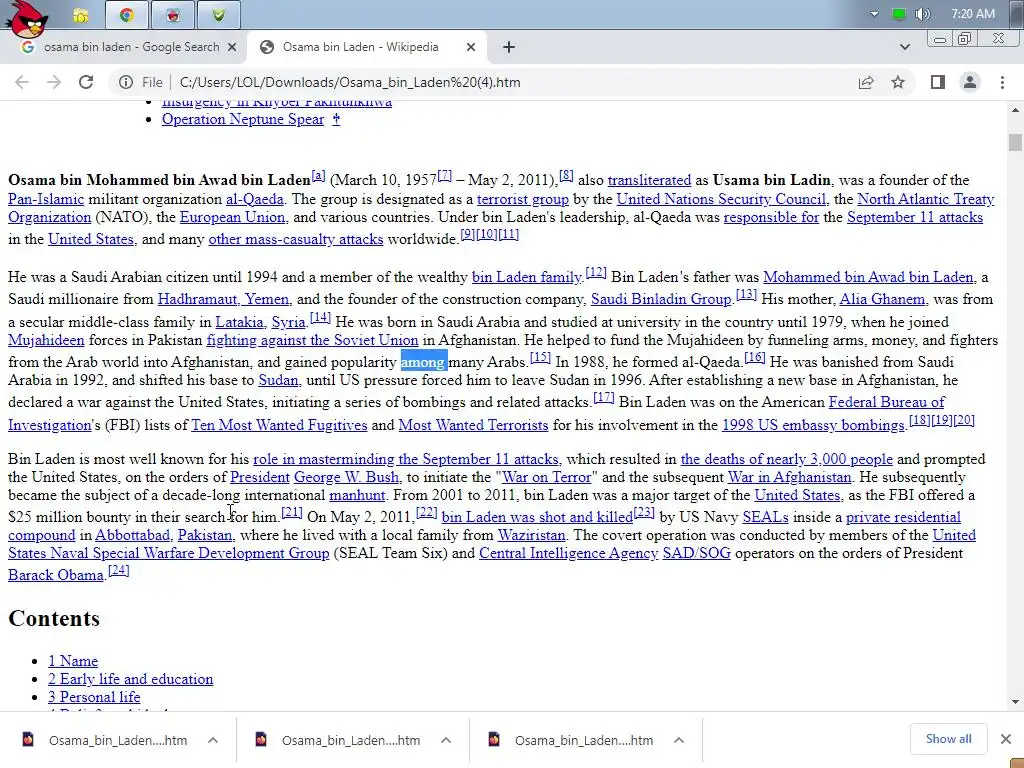Open the European Union link
This screenshot has width=1024, height=768.
(232, 217)
